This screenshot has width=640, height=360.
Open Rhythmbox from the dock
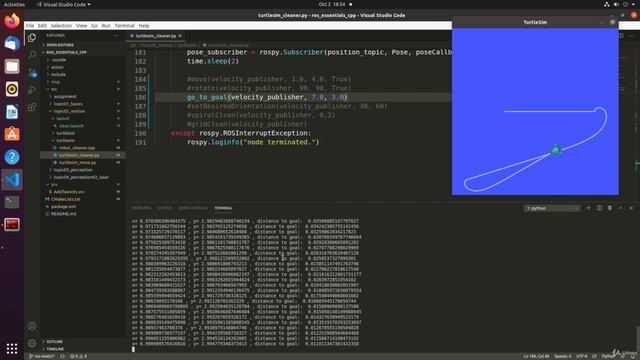point(12,89)
